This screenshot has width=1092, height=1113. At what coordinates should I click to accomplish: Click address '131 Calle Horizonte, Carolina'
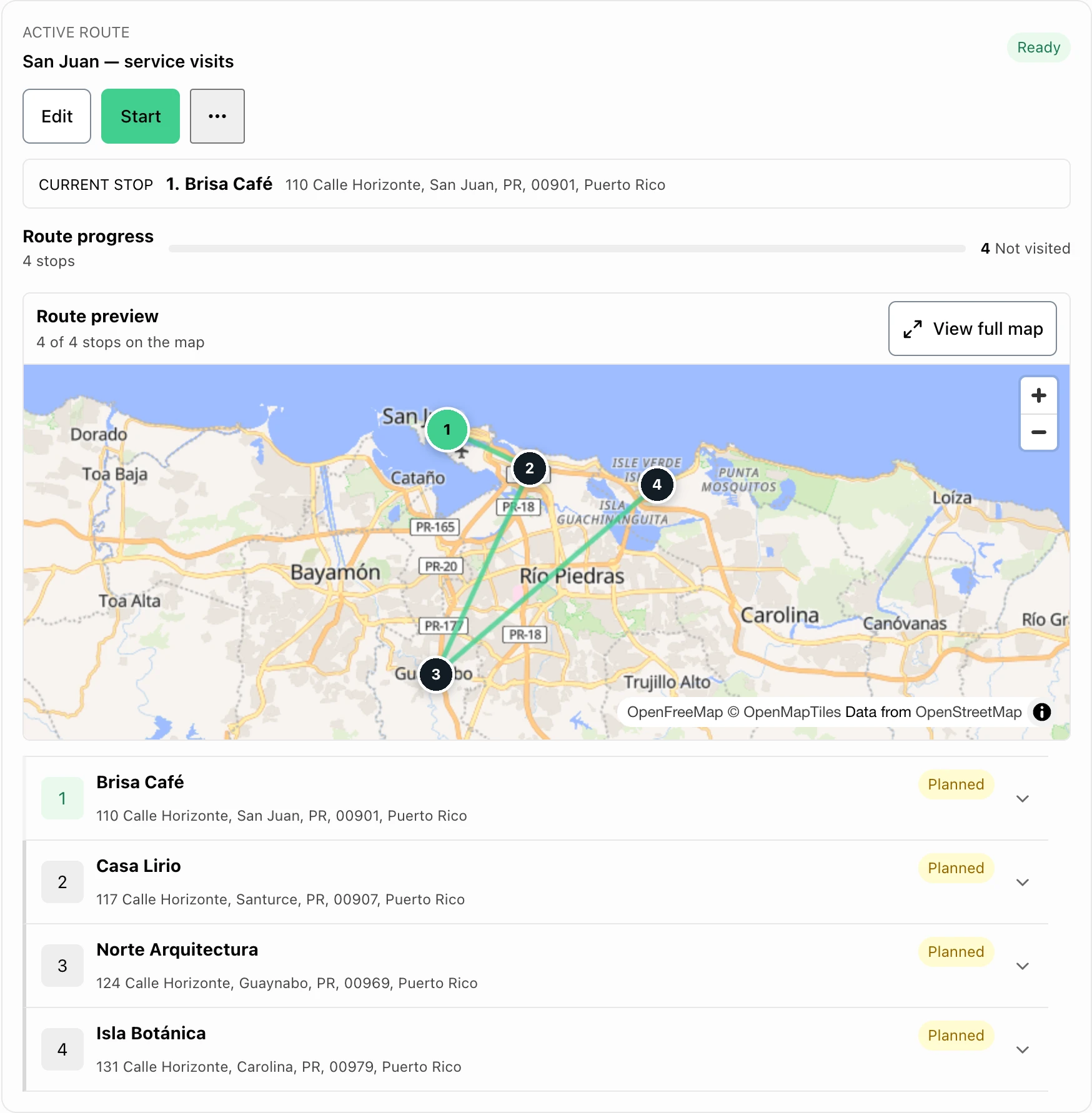click(x=279, y=1067)
